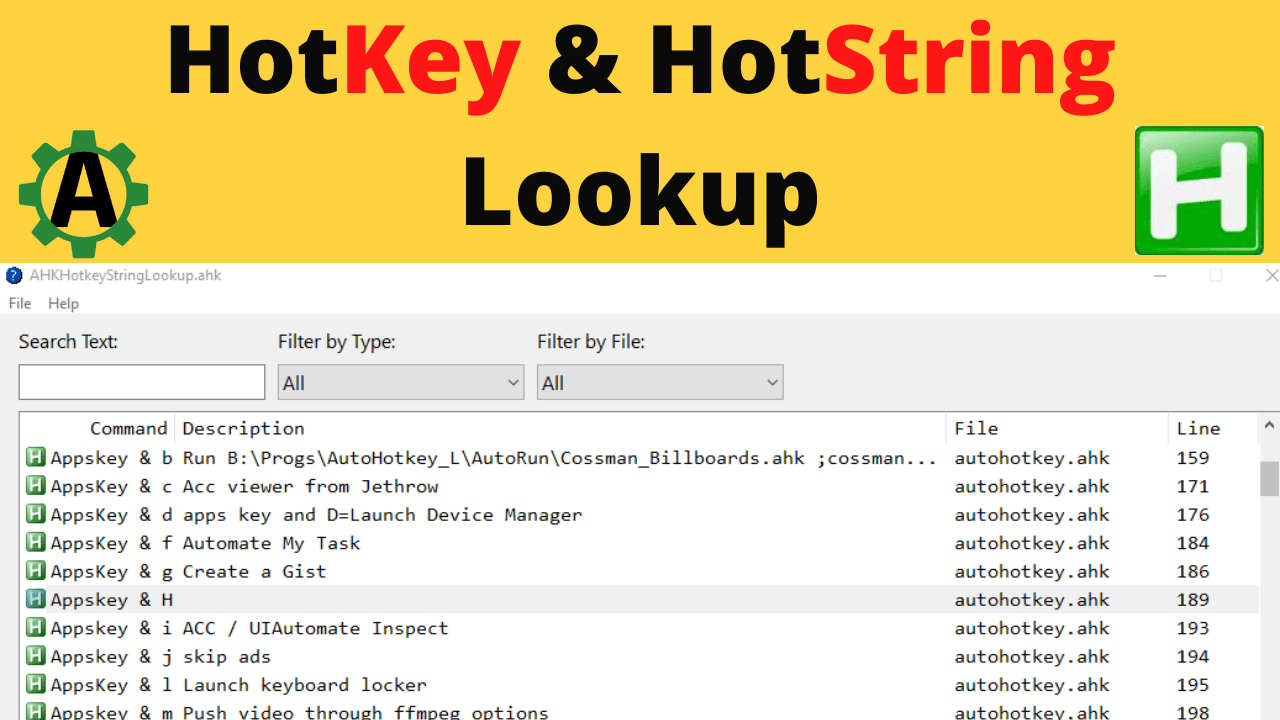Sort by the Line column header
Viewport: 1280px width, 720px height.
(x=1213, y=428)
